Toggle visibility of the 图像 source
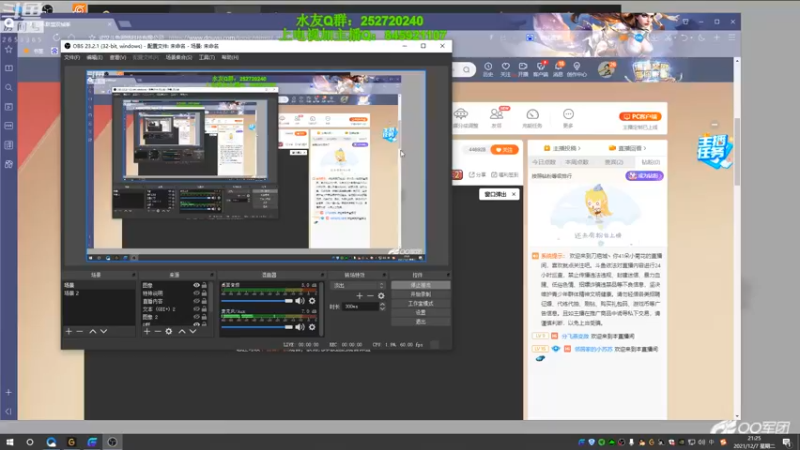Image resolution: width=800 pixels, height=450 pixels. [x=196, y=285]
